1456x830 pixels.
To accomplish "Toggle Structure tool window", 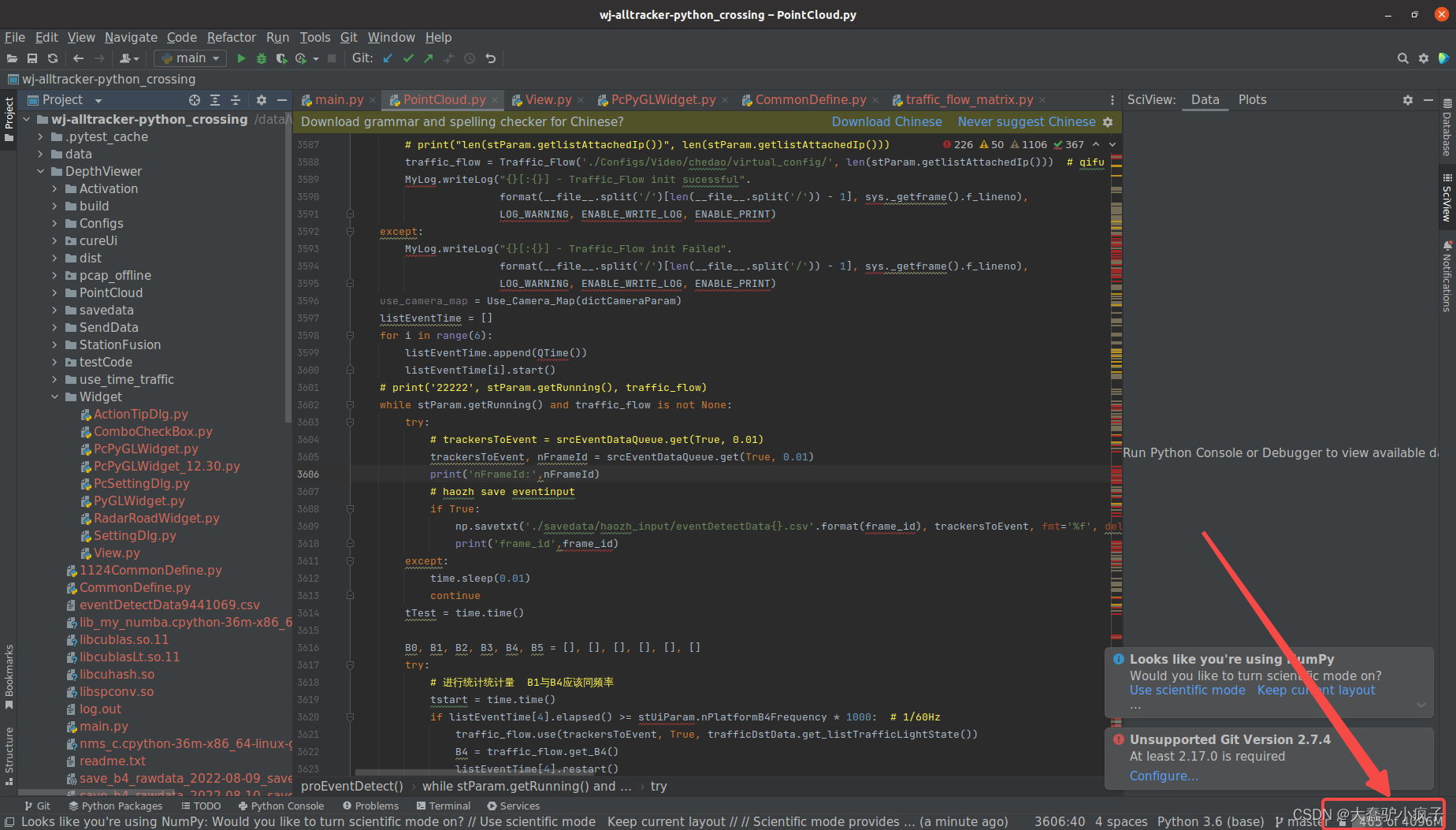I will (9, 755).
